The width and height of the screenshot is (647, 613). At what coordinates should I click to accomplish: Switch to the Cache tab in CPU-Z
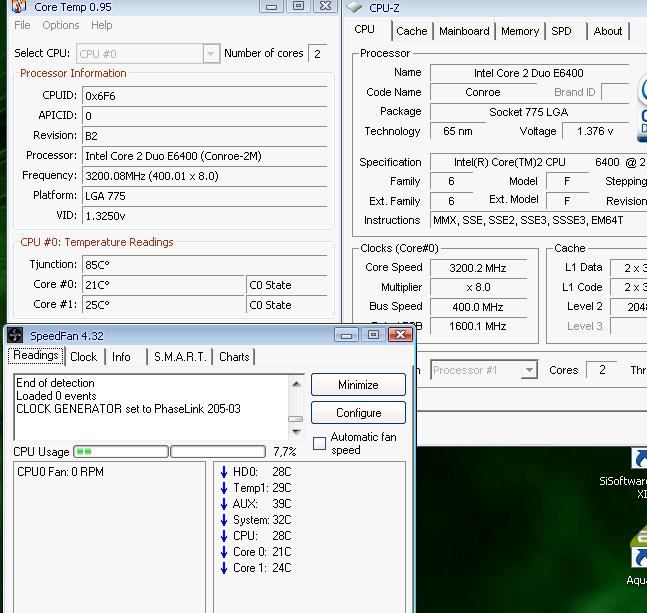(411, 31)
